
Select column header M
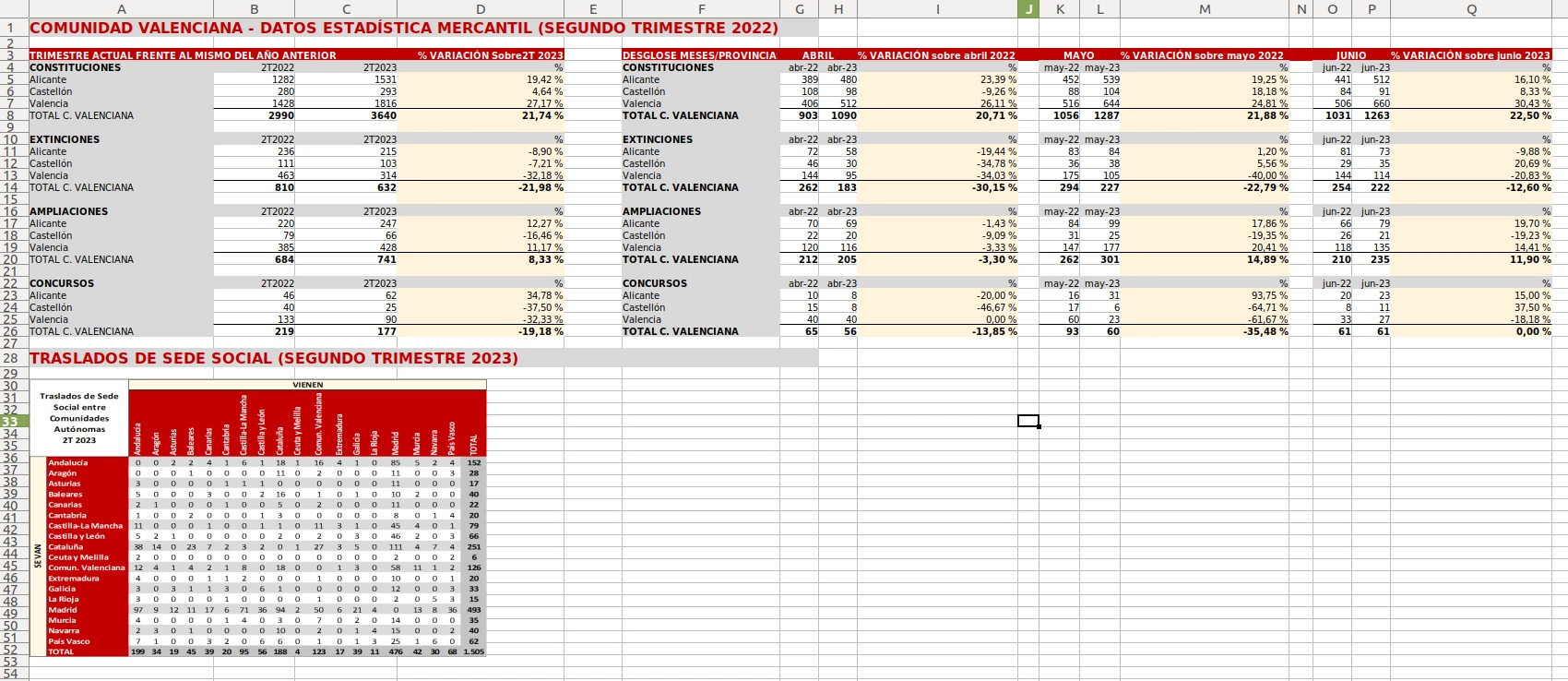point(1205,9)
